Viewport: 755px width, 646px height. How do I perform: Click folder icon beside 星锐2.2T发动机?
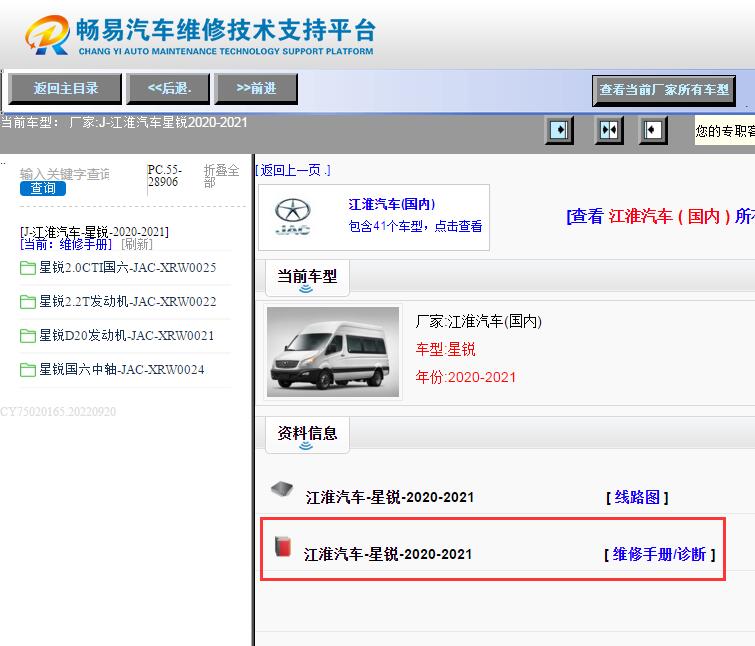point(27,302)
